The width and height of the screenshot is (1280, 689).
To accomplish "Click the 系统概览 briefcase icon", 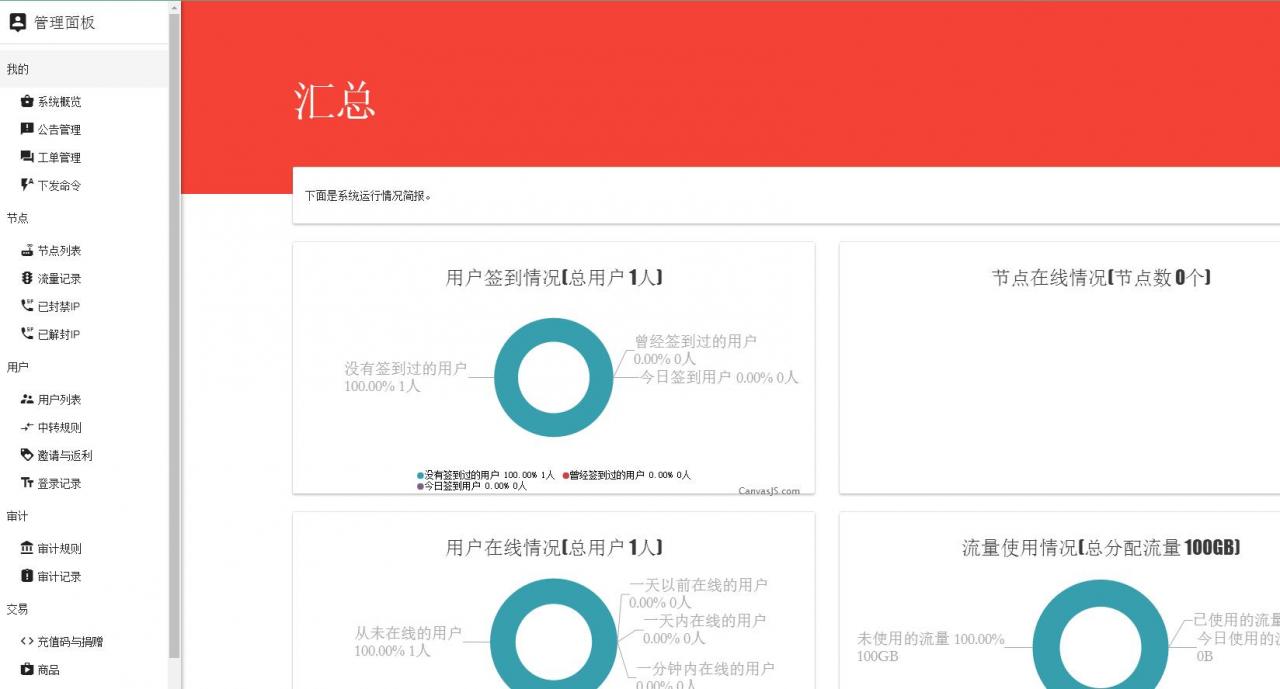I will pyautogui.click(x=27, y=101).
